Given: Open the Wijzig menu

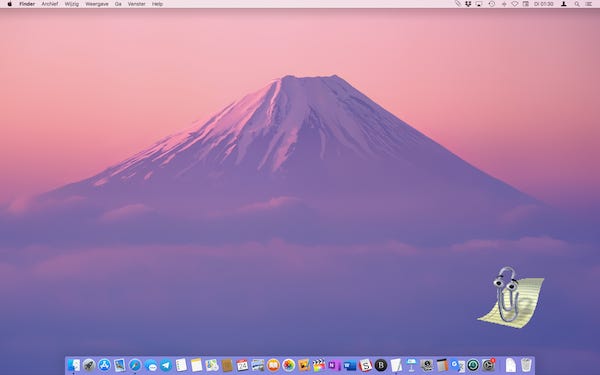Looking at the screenshot, I should pos(72,4).
